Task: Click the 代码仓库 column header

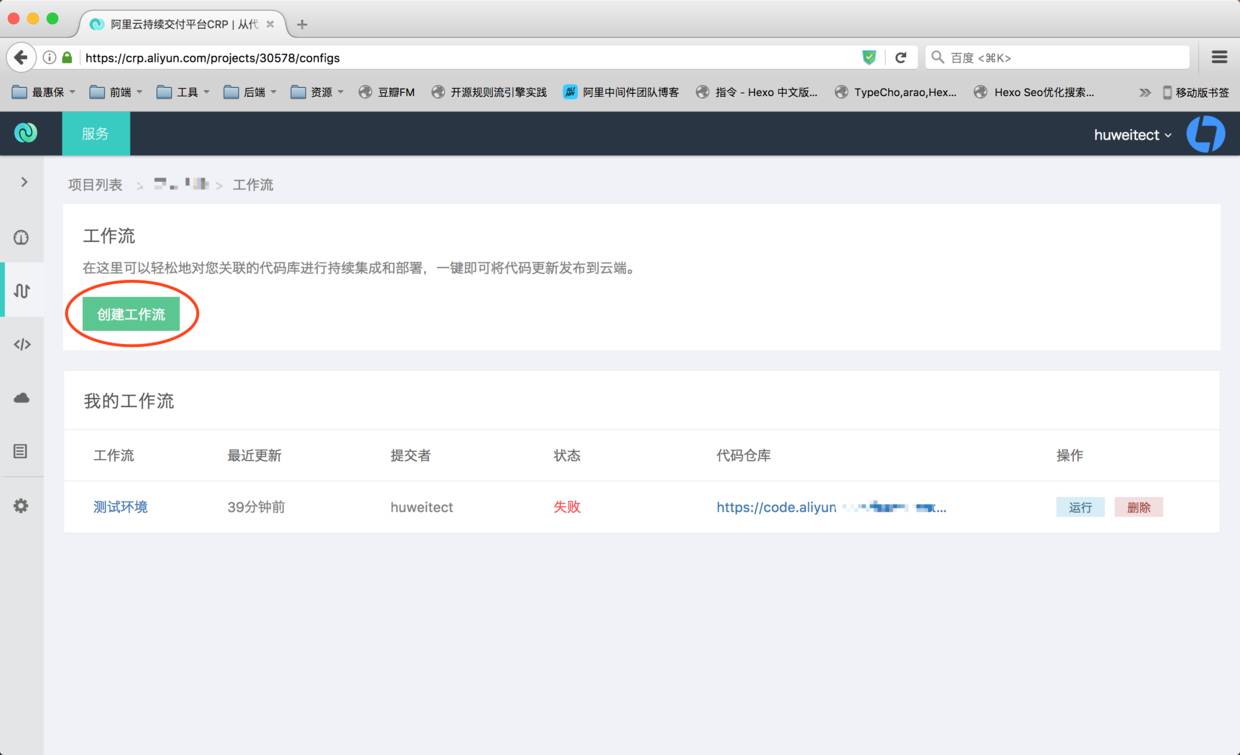Action: 743,455
